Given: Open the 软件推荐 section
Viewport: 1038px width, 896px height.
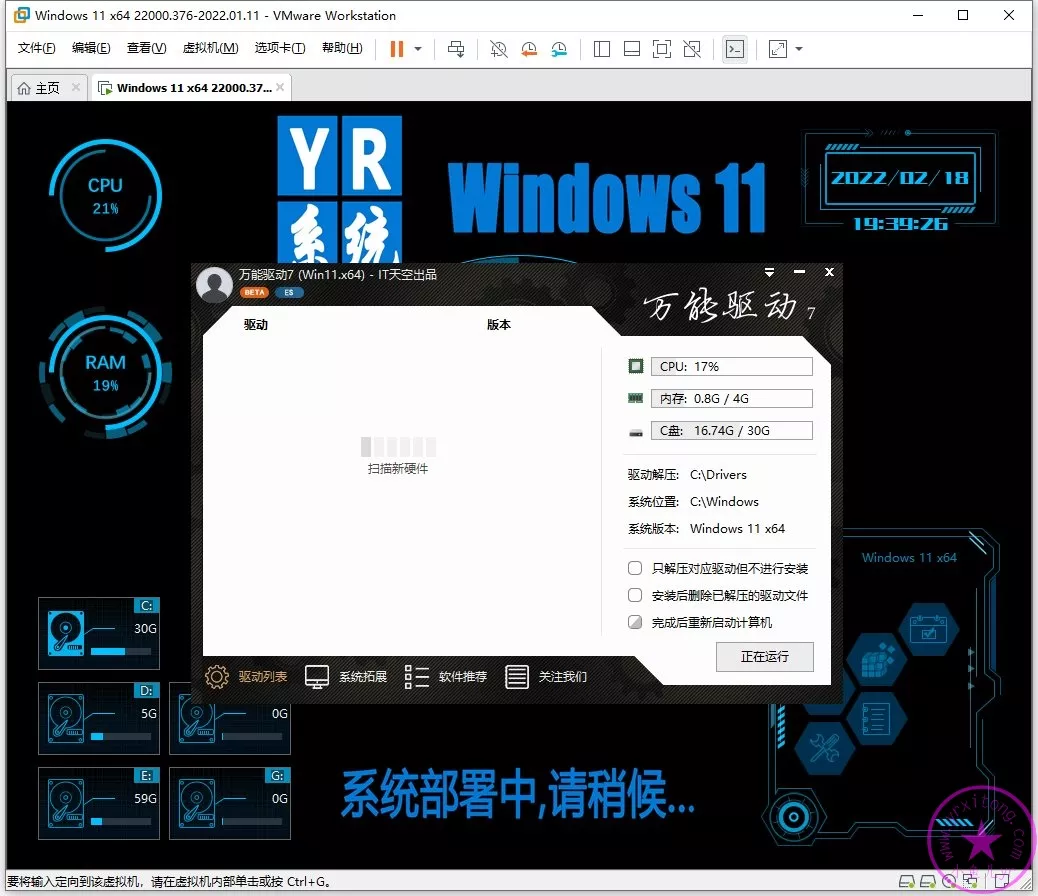Looking at the screenshot, I should point(446,677).
